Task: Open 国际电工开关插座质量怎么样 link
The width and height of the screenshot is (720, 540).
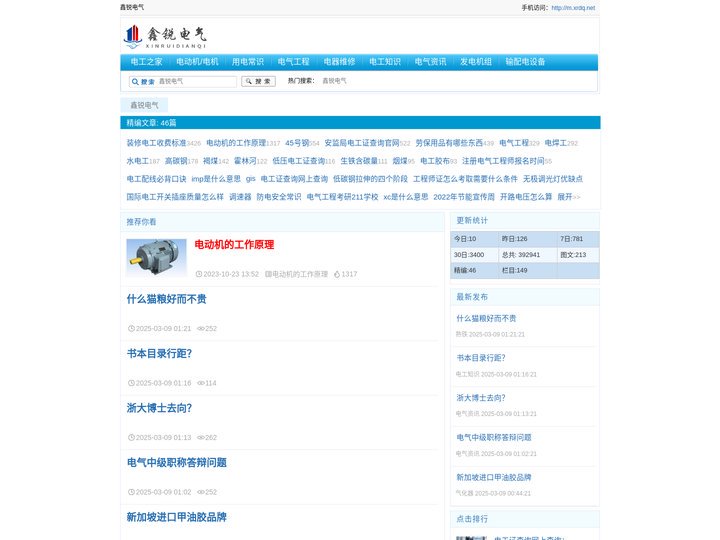Action: tap(175, 197)
